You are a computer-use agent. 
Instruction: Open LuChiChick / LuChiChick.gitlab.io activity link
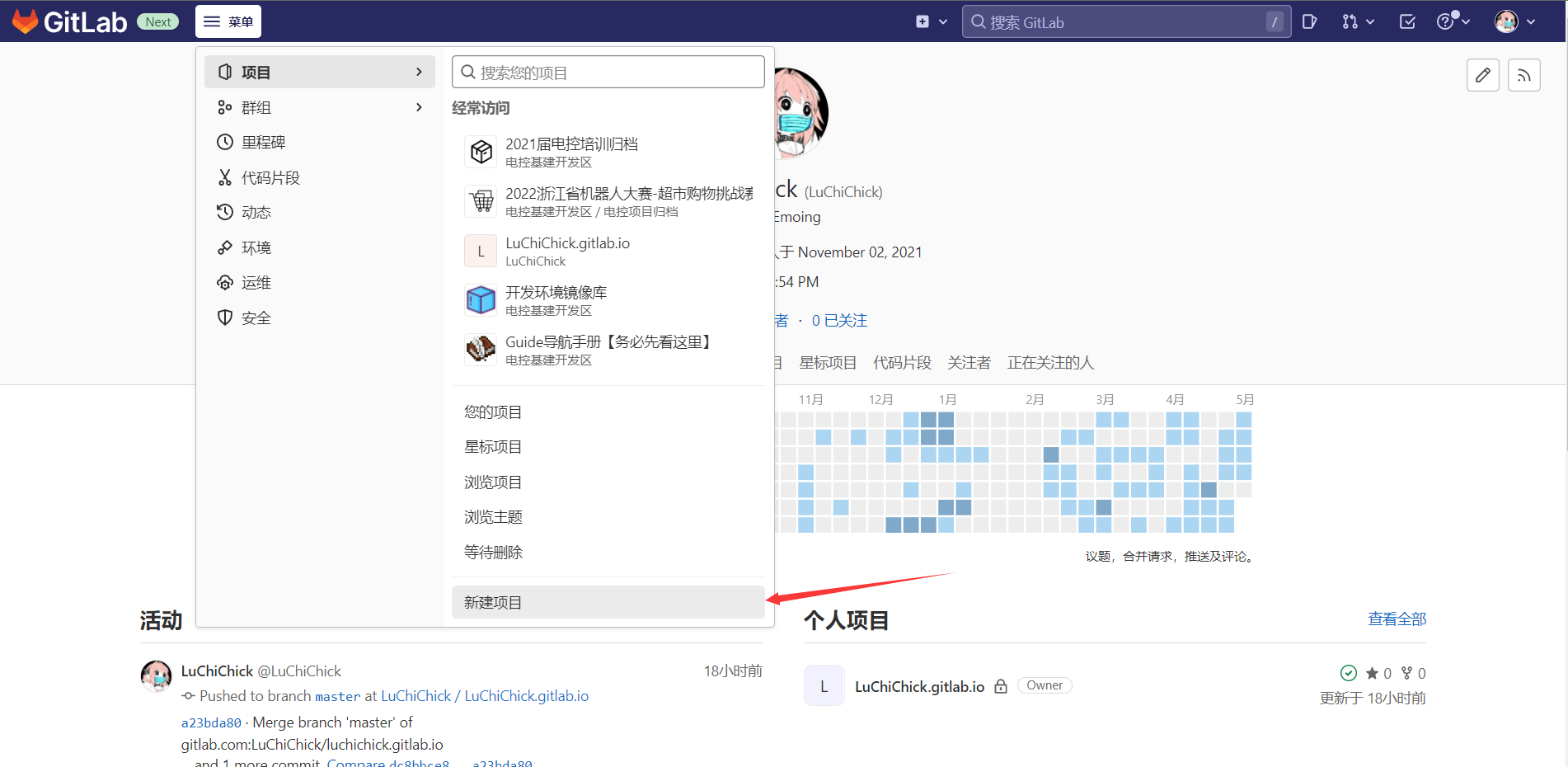485,696
